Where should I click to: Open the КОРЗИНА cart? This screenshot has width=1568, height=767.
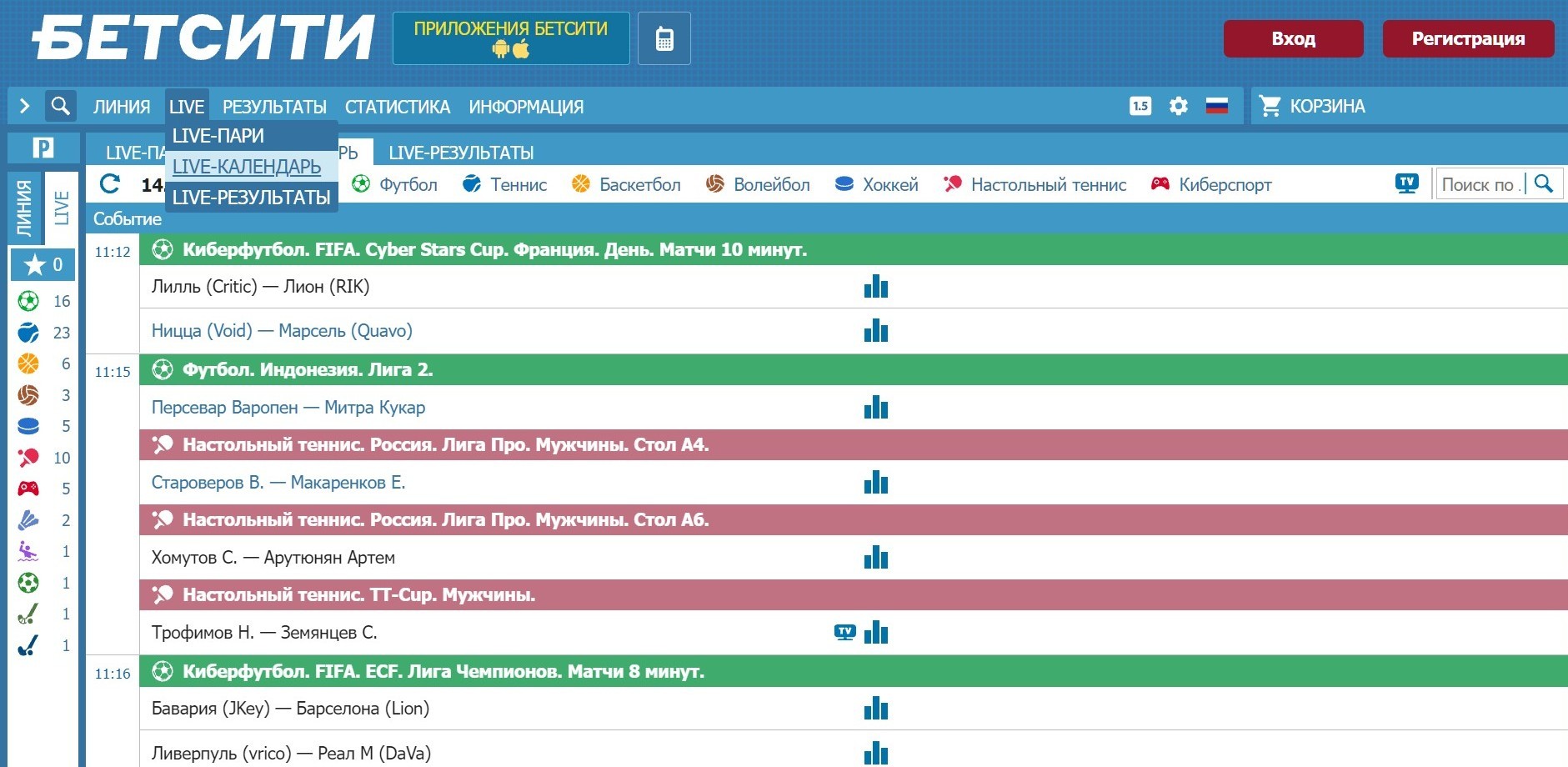[1313, 106]
